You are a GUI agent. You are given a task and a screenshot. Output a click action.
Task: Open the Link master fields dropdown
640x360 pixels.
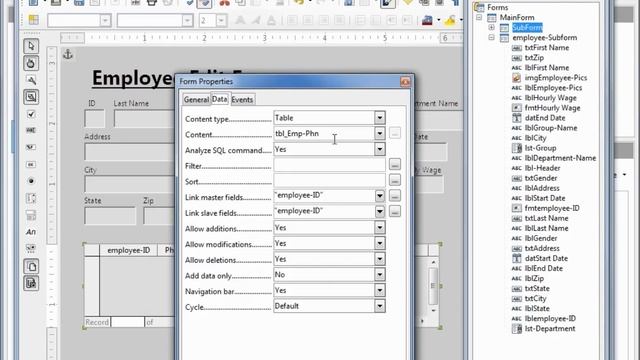click(x=380, y=196)
